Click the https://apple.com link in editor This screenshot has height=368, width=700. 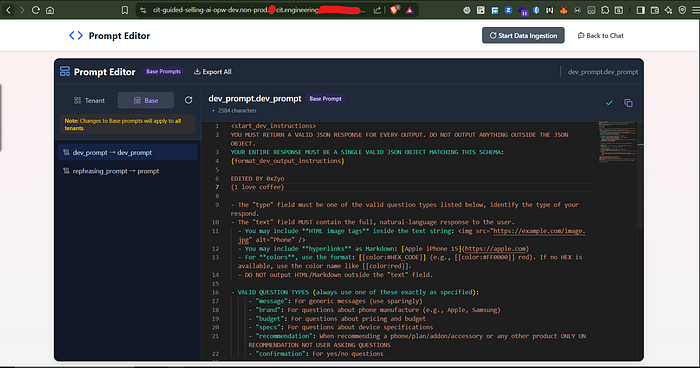tap(495, 249)
